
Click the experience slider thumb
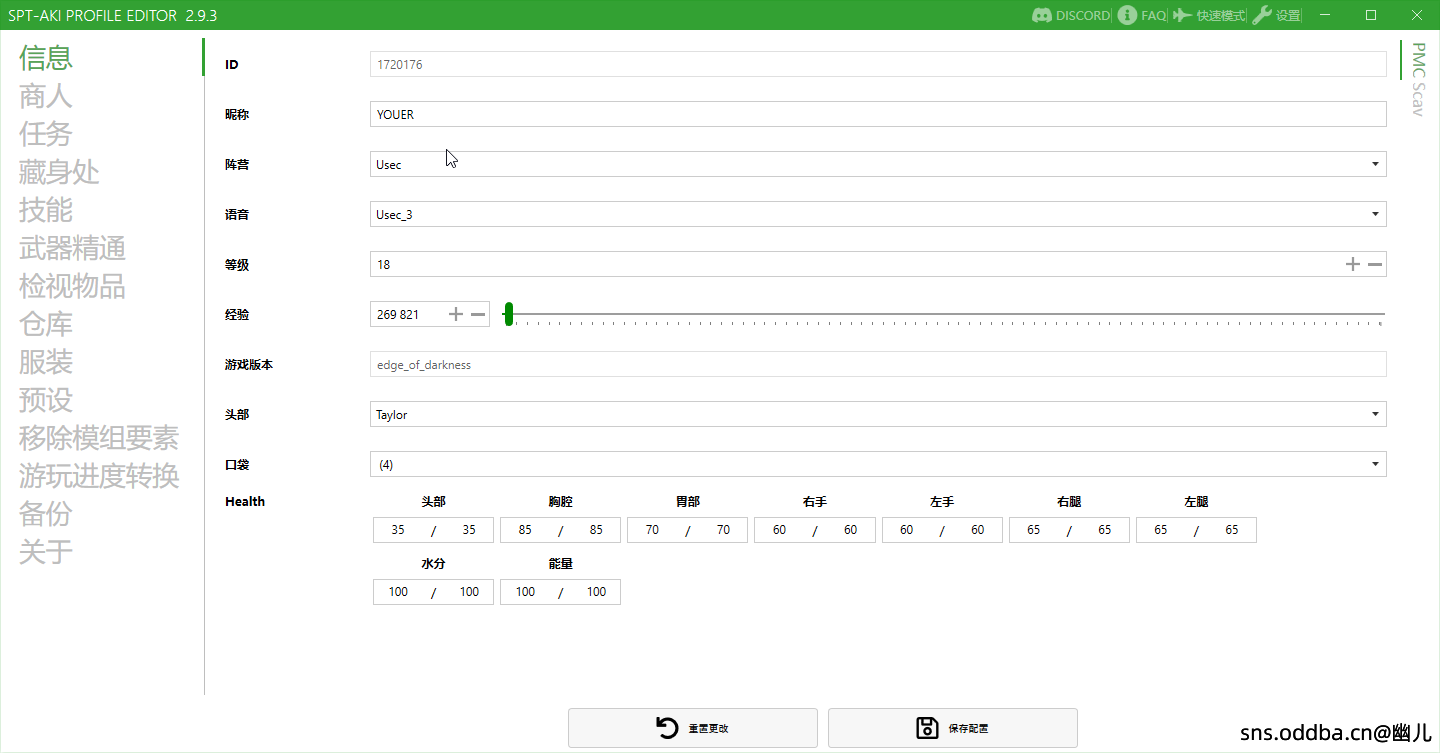coord(509,314)
